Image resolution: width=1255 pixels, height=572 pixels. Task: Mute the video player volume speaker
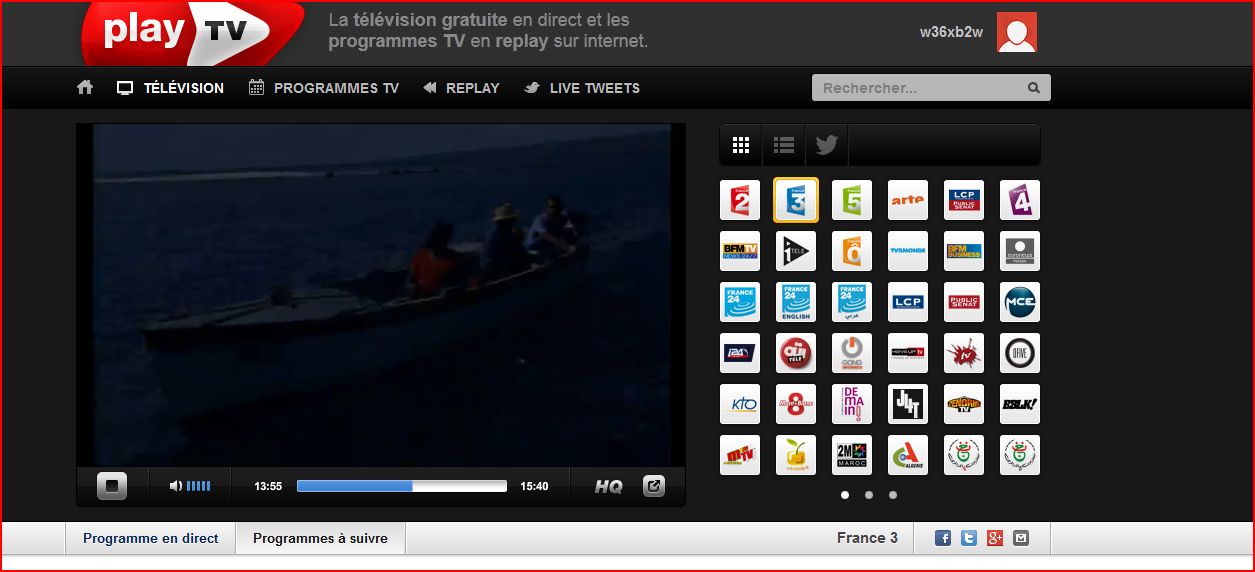point(176,486)
